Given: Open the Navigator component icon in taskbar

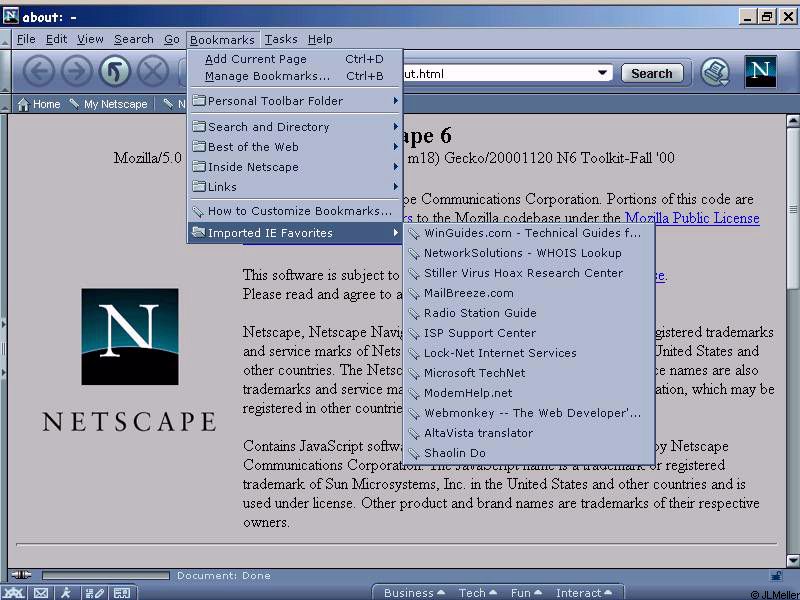Looking at the screenshot, I should coord(13,593).
